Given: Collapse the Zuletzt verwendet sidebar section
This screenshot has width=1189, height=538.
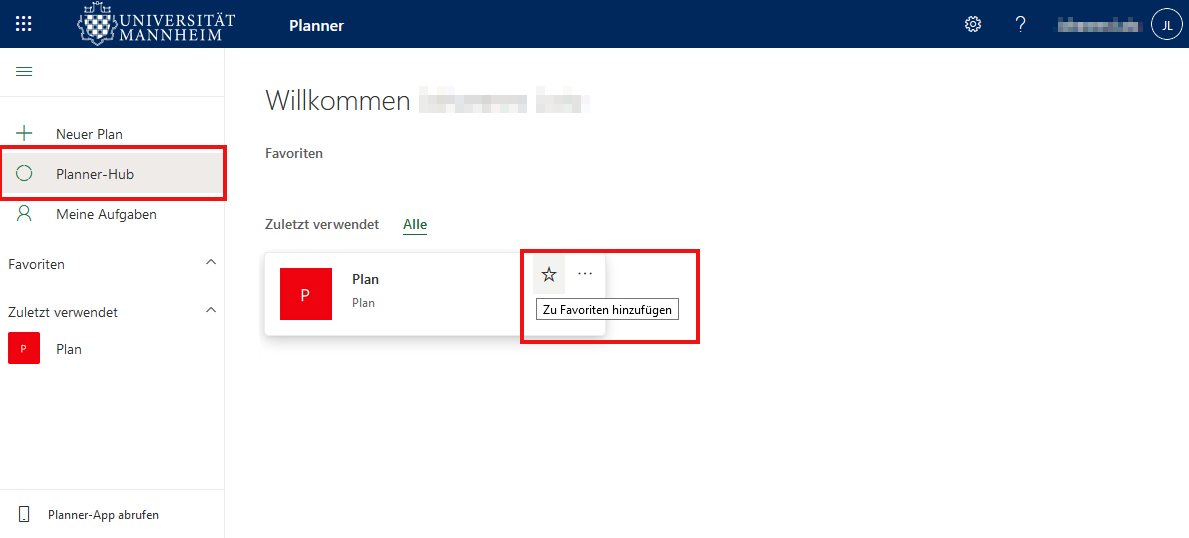Looking at the screenshot, I should pos(211,310).
